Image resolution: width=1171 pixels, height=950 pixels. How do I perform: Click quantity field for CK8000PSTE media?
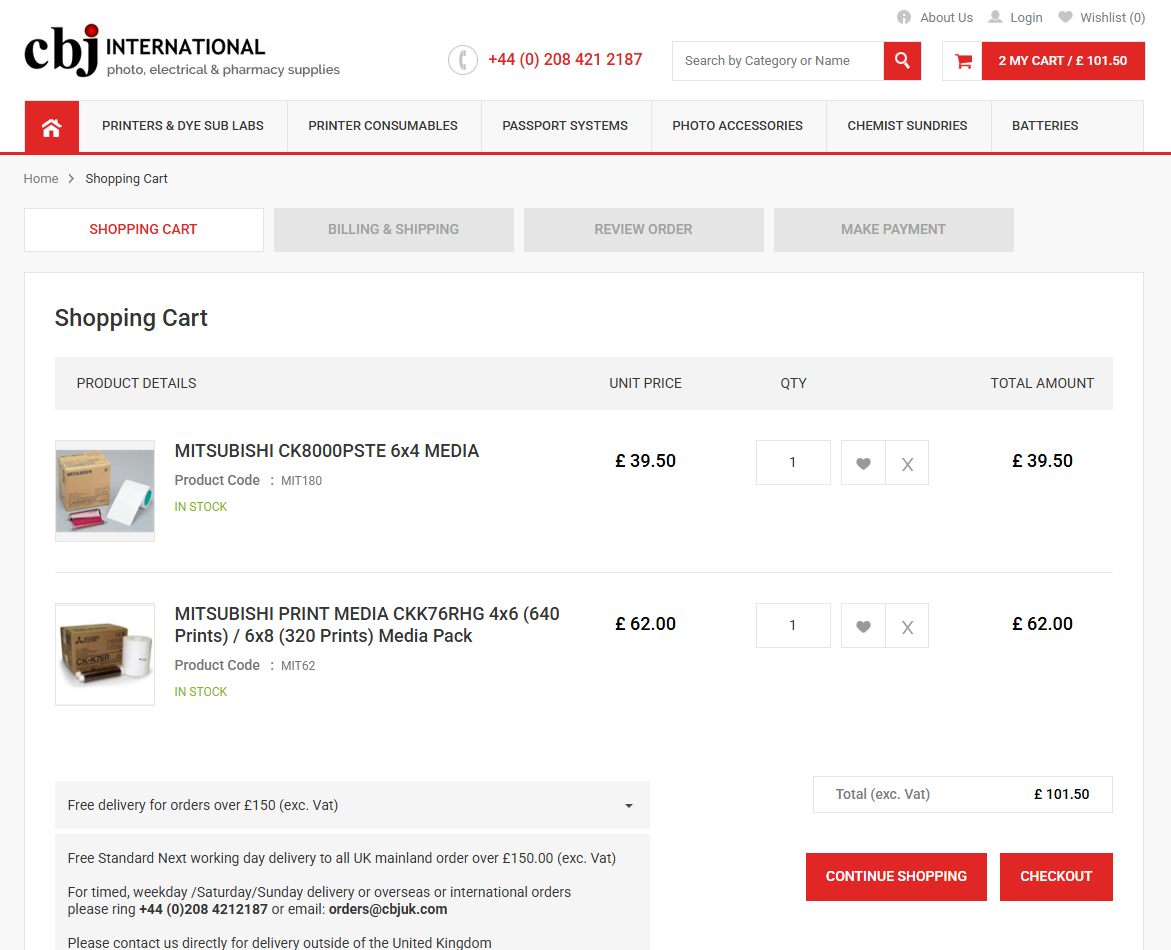click(x=793, y=462)
